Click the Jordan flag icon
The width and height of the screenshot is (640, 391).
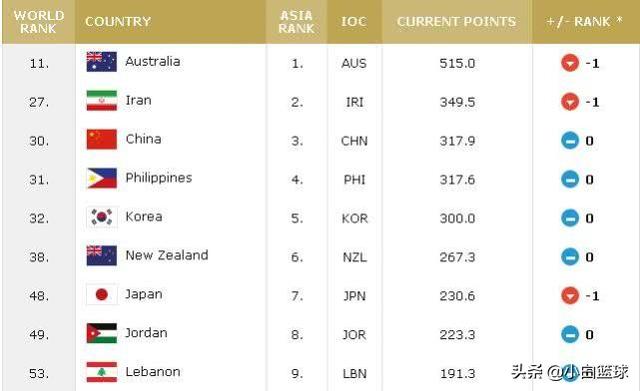(x=102, y=333)
